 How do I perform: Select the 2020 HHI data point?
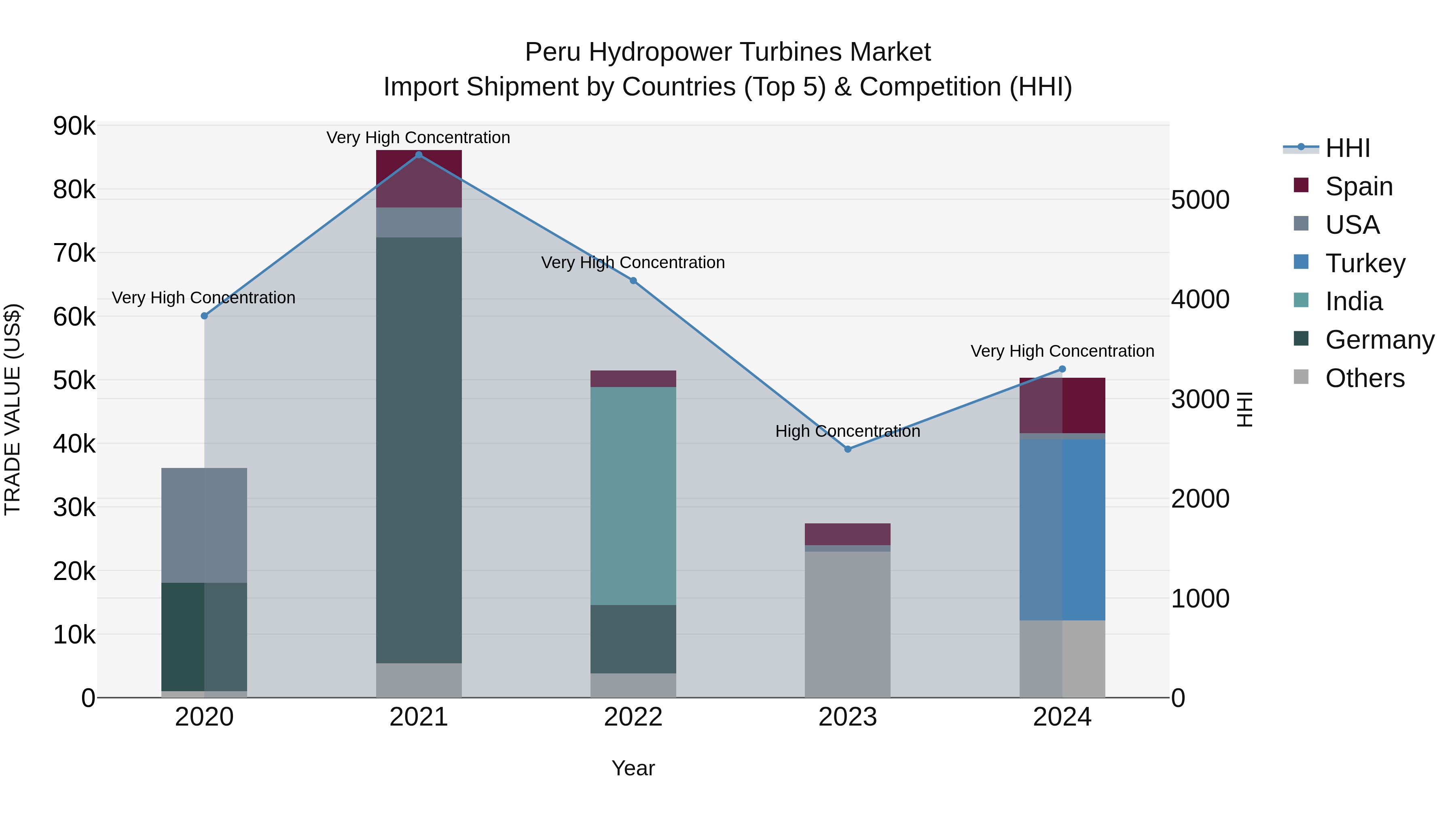tap(205, 316)
